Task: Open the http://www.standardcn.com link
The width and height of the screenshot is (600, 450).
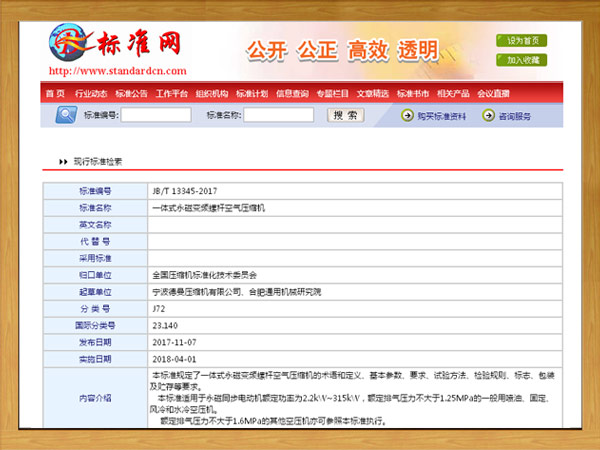Action: pyautogui.click(x=117, y=71)
